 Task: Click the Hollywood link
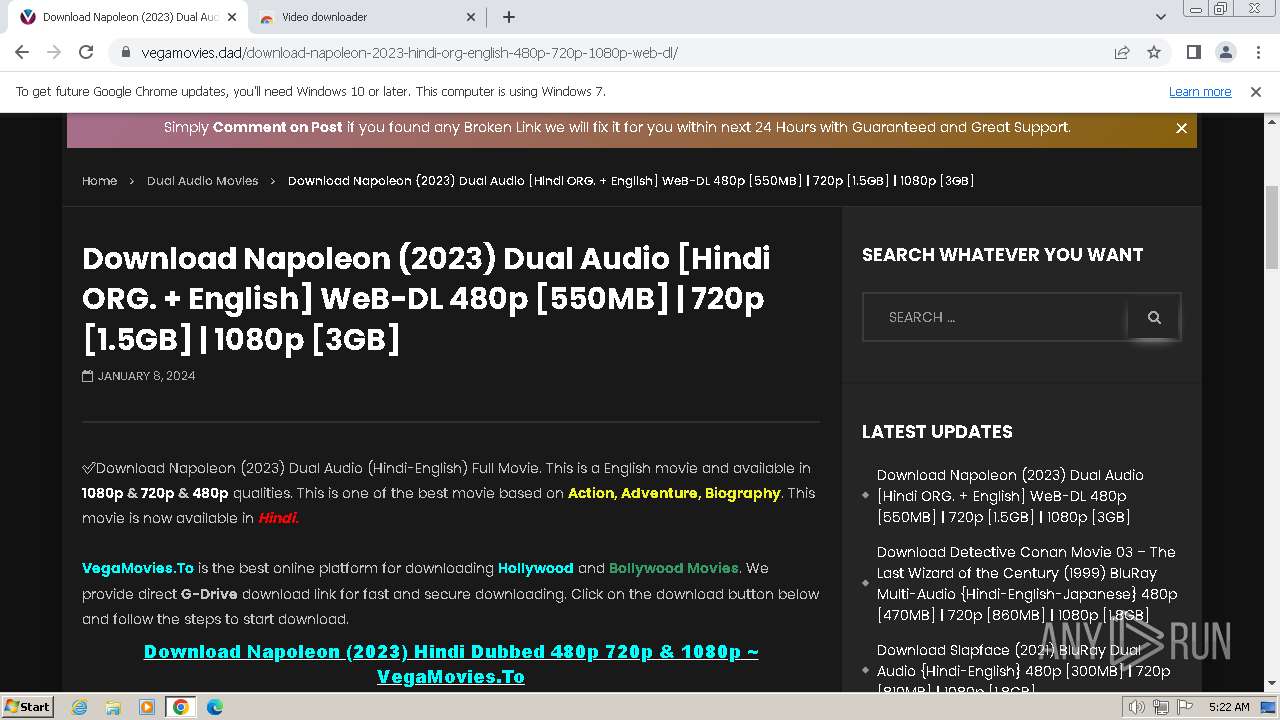tap(536, 568)
